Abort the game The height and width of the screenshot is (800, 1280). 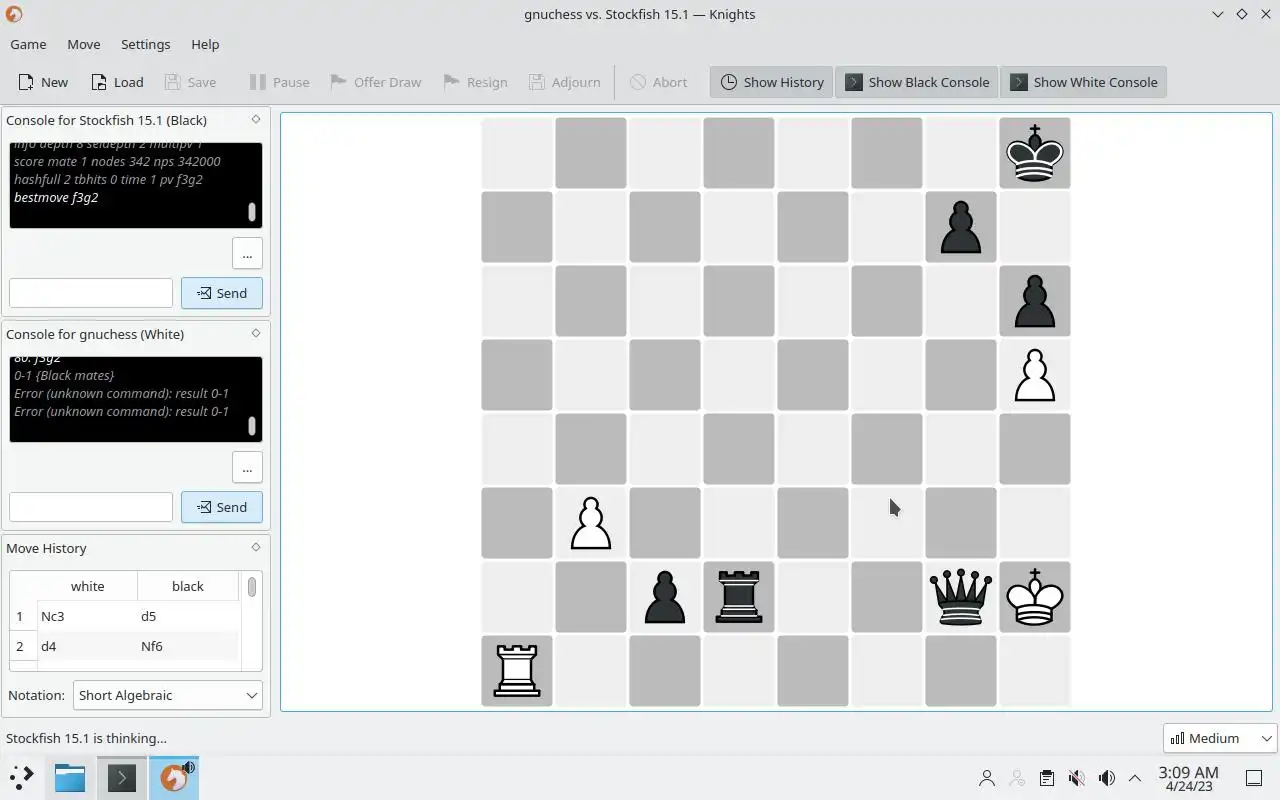click(x=658, y=82)
